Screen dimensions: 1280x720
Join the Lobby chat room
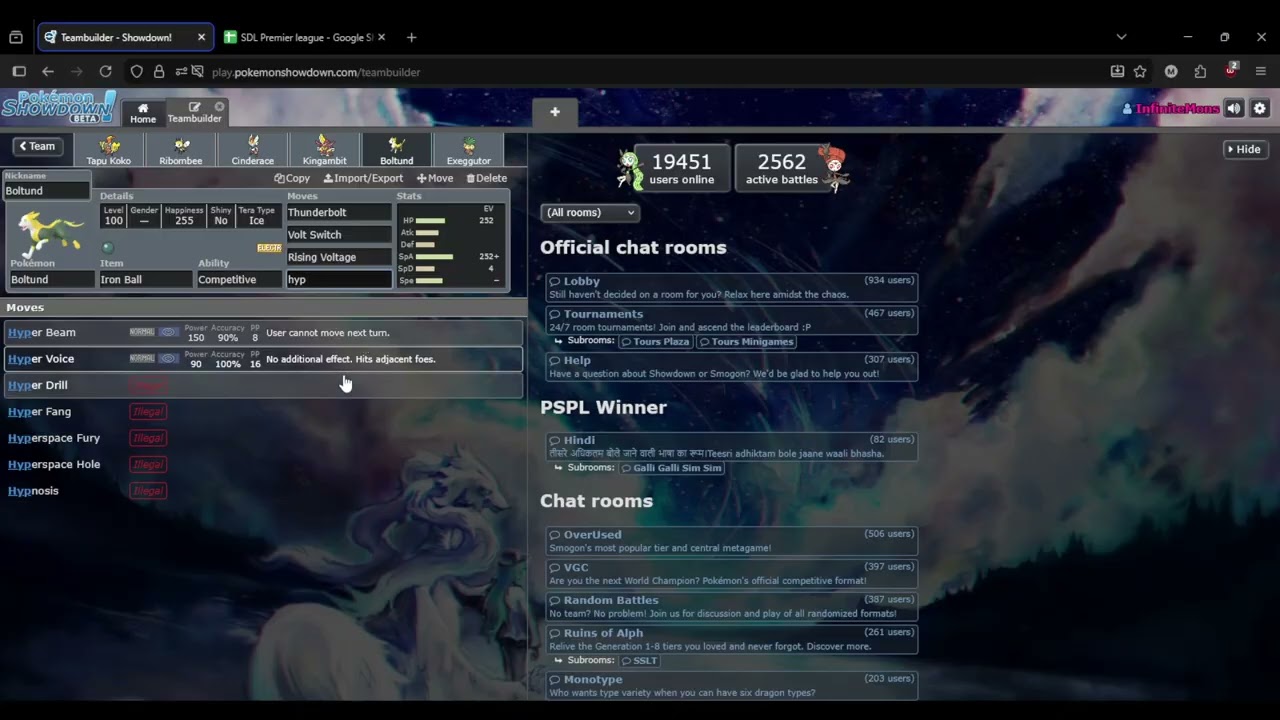click(x=731, y=287)
